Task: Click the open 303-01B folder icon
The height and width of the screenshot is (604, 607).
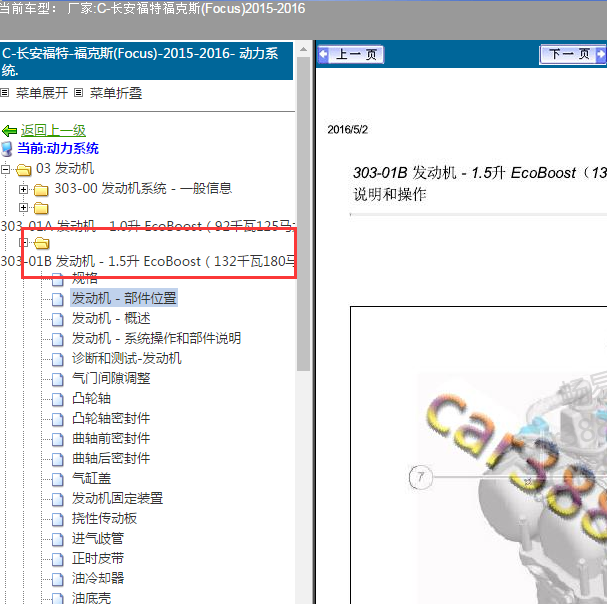Action: (x=41, y=243)
